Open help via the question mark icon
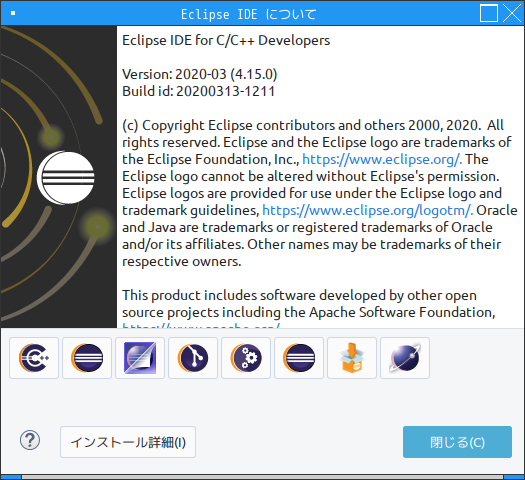 30,440
